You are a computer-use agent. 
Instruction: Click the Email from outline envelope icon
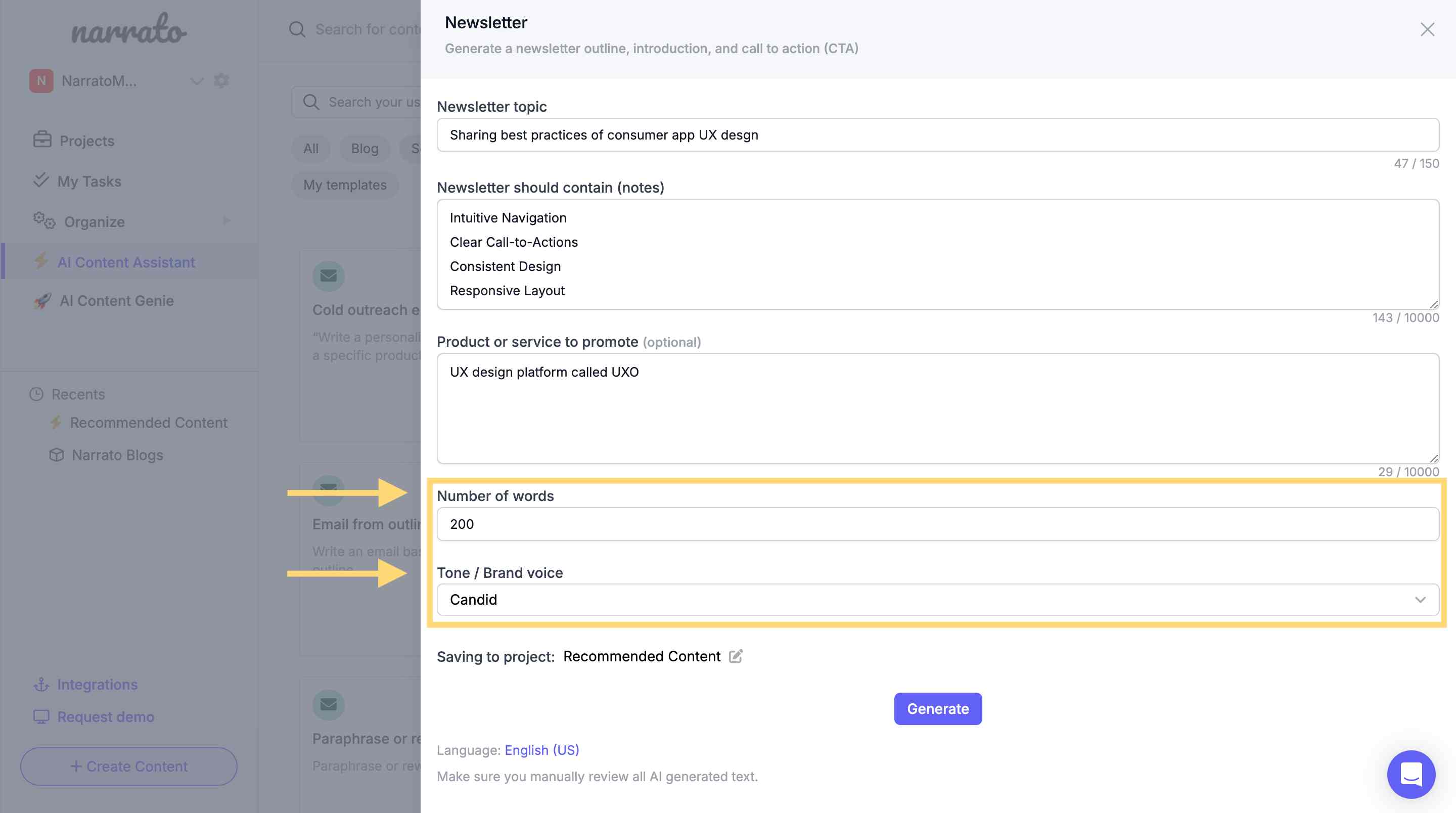point(329,489)
